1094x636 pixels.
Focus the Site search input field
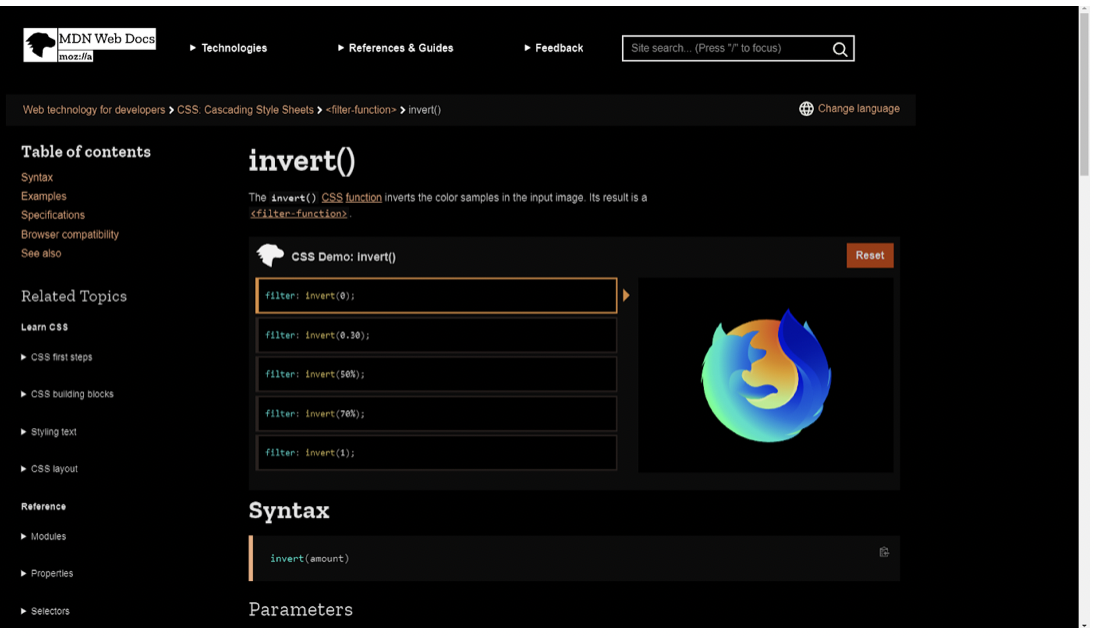click(726, 48)
